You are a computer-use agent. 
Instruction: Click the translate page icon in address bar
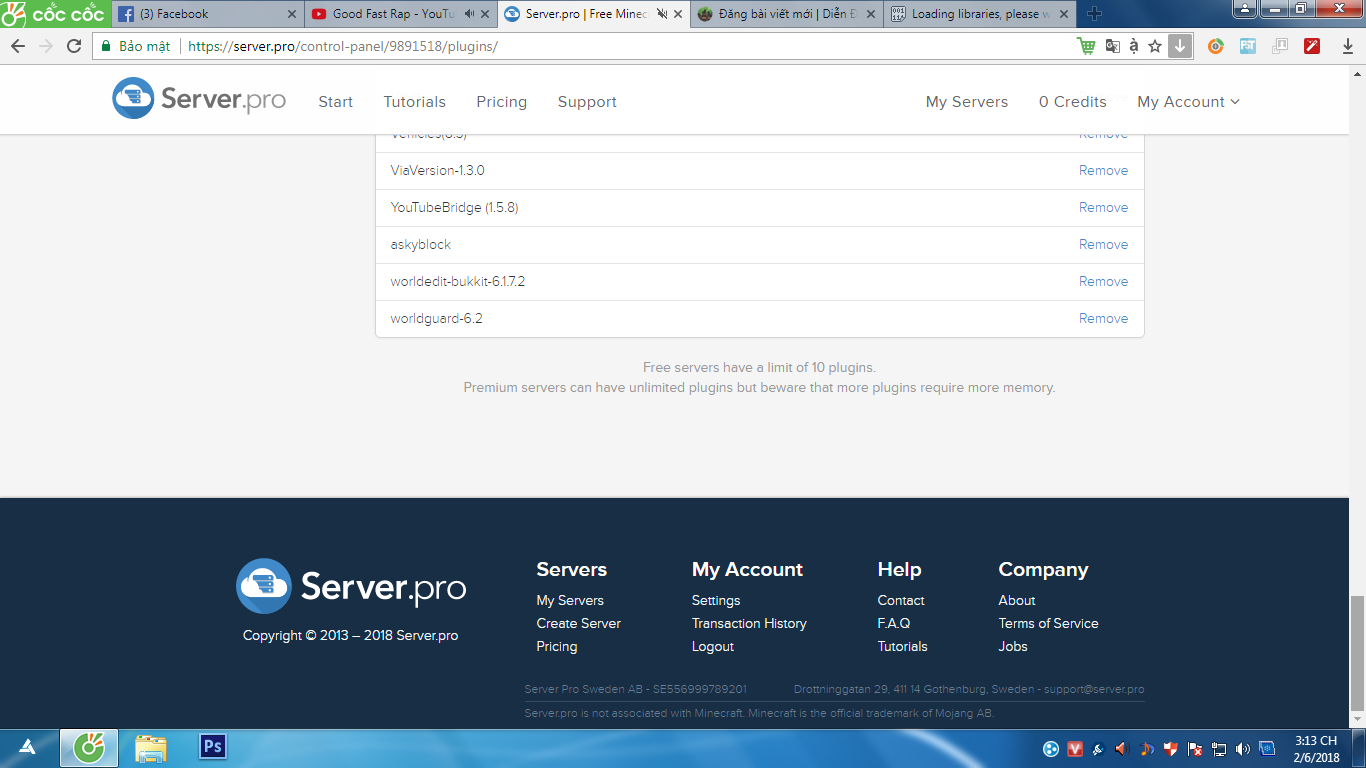point(1112,46)
